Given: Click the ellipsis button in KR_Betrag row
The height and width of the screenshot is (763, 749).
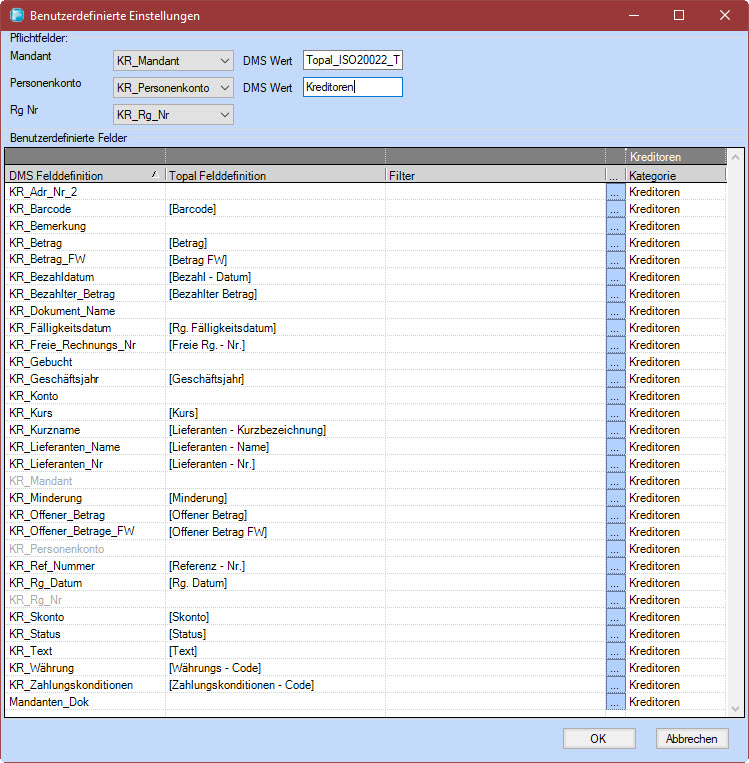Looking at the screenshot, I should (x=615, y=243).
